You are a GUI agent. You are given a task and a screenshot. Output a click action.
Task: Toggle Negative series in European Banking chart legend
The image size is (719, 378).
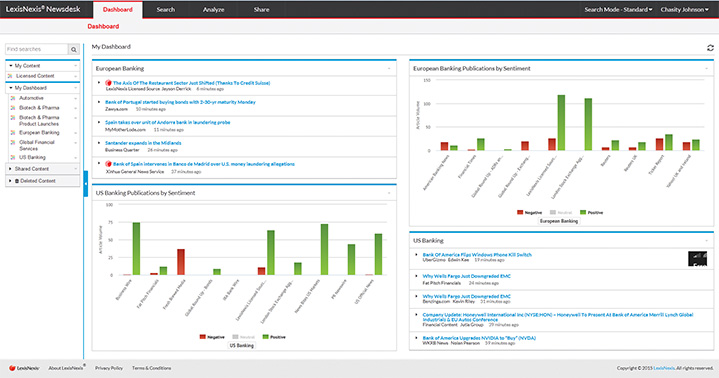coord(529,212)
